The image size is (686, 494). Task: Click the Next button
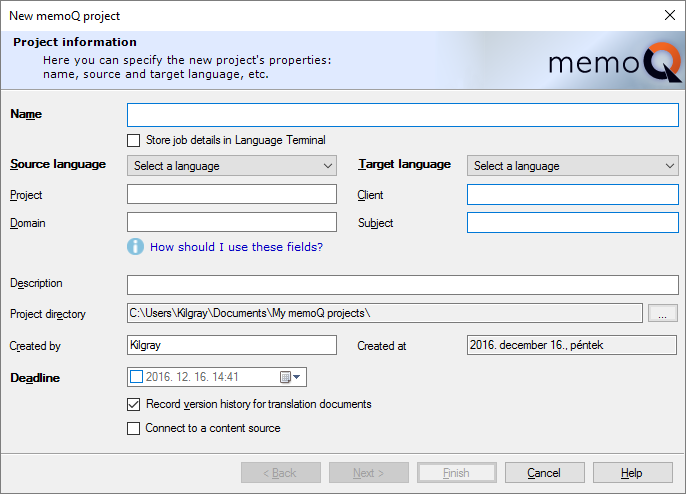point(368,473)
